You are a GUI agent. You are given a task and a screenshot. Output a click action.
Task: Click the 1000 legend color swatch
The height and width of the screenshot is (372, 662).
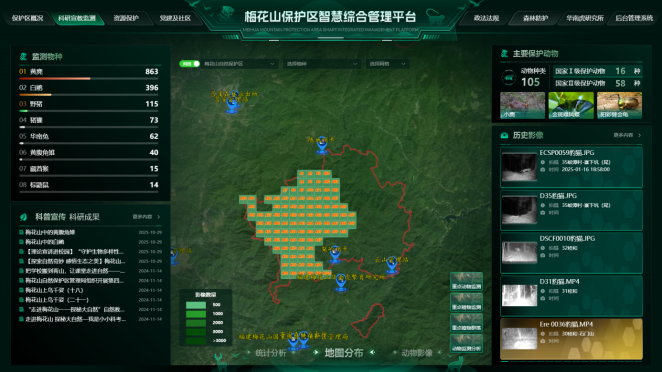coord(196,314)
